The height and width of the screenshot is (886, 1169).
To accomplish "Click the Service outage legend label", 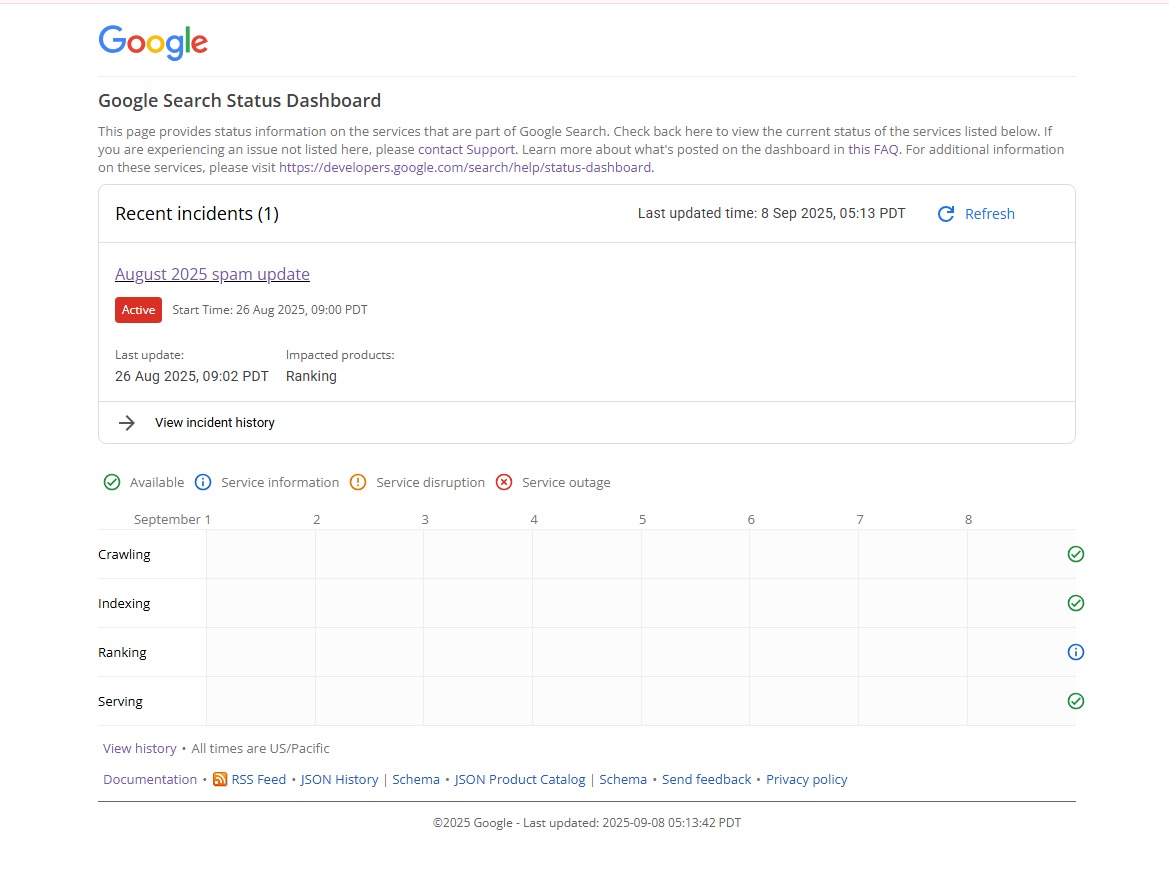I will tap(566, 483).
